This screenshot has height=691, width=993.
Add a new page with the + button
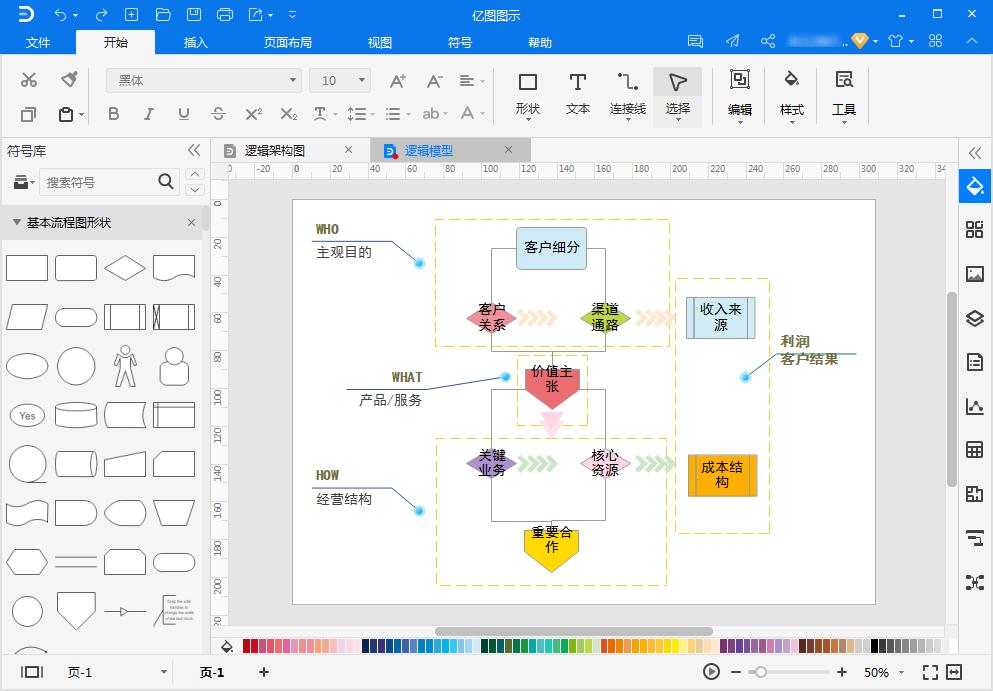(263, 672)
